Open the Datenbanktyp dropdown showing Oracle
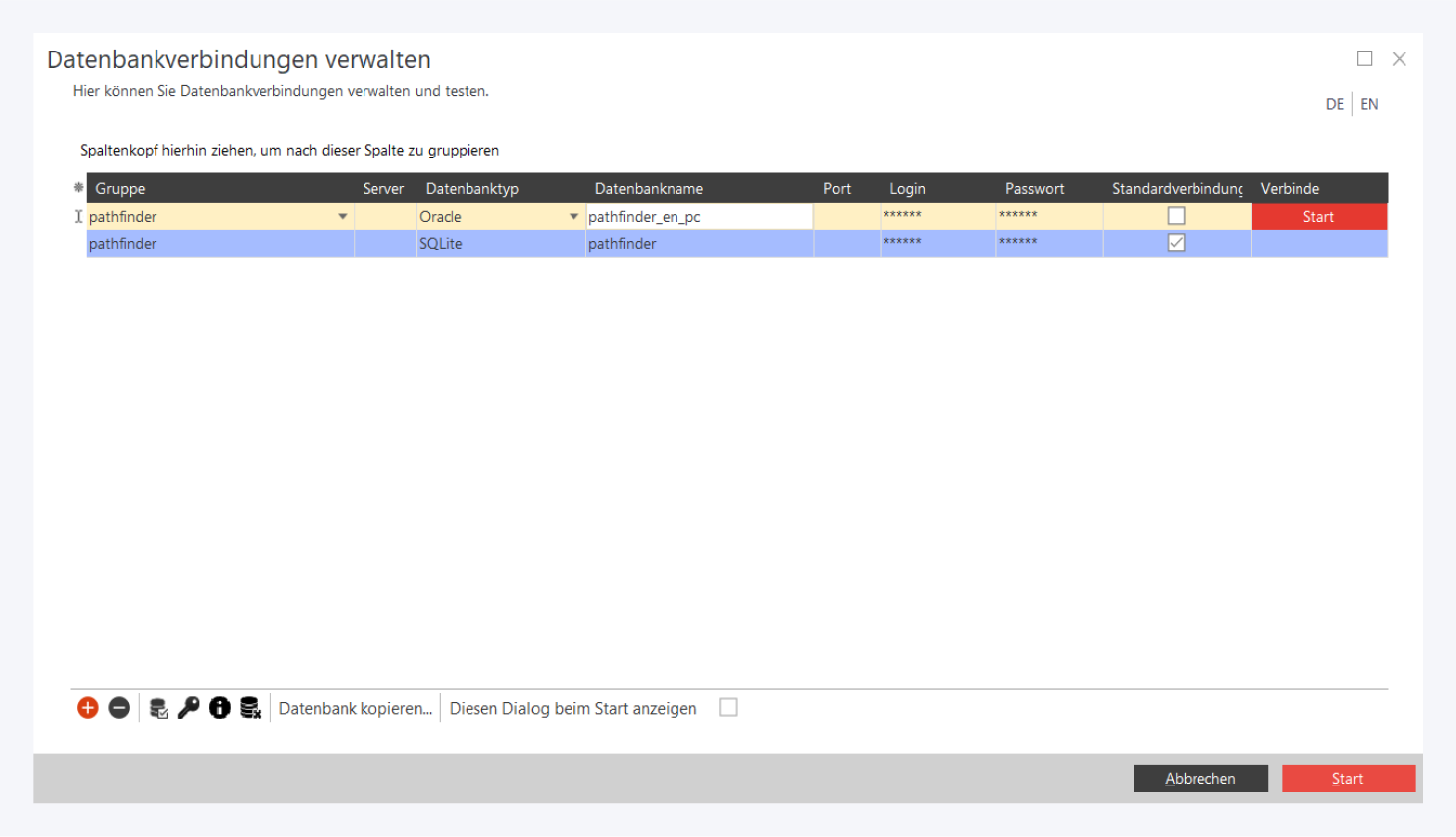 coord(574,215)
